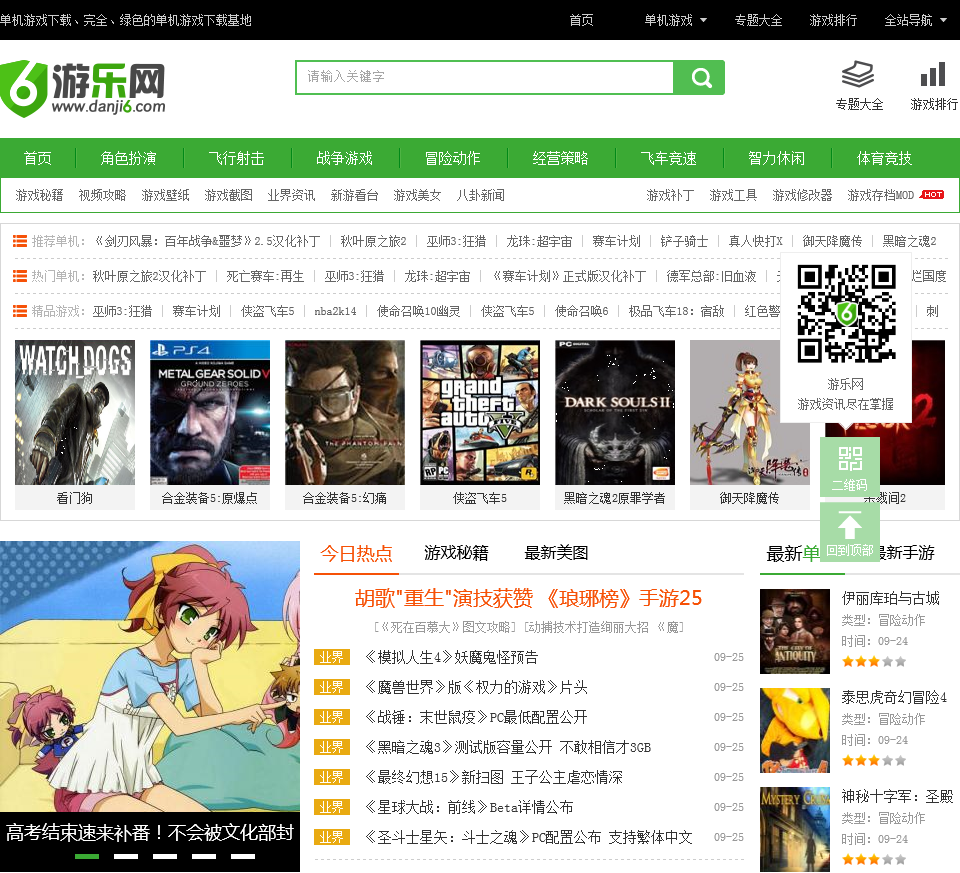This screenshot has height=873, width=960.
Task: Click the list icon beside 精品游戏
Action: pyautogui.click(x=20, y=311)
